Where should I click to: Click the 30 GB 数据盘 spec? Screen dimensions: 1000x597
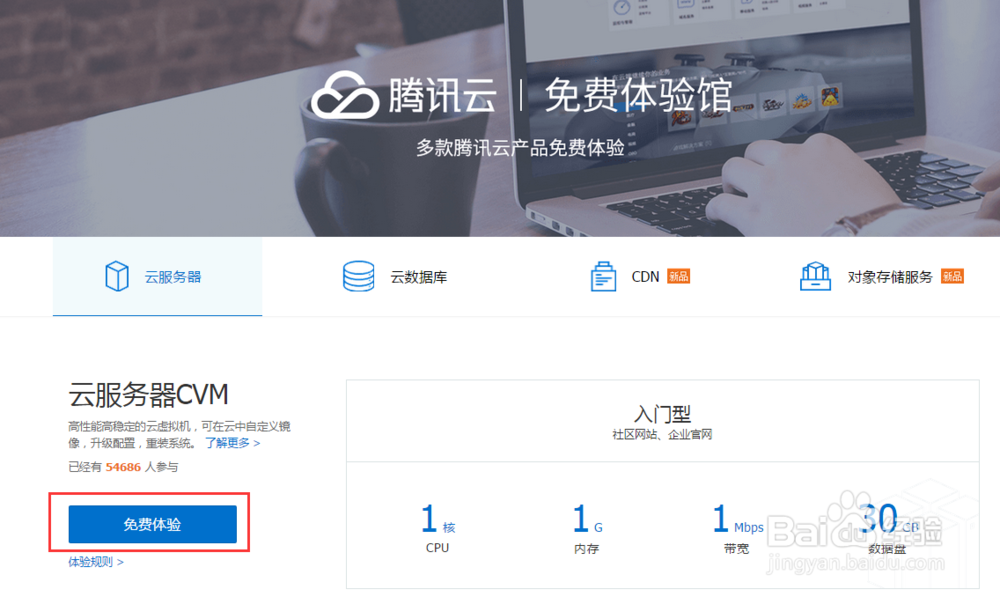tap(888, 529)
